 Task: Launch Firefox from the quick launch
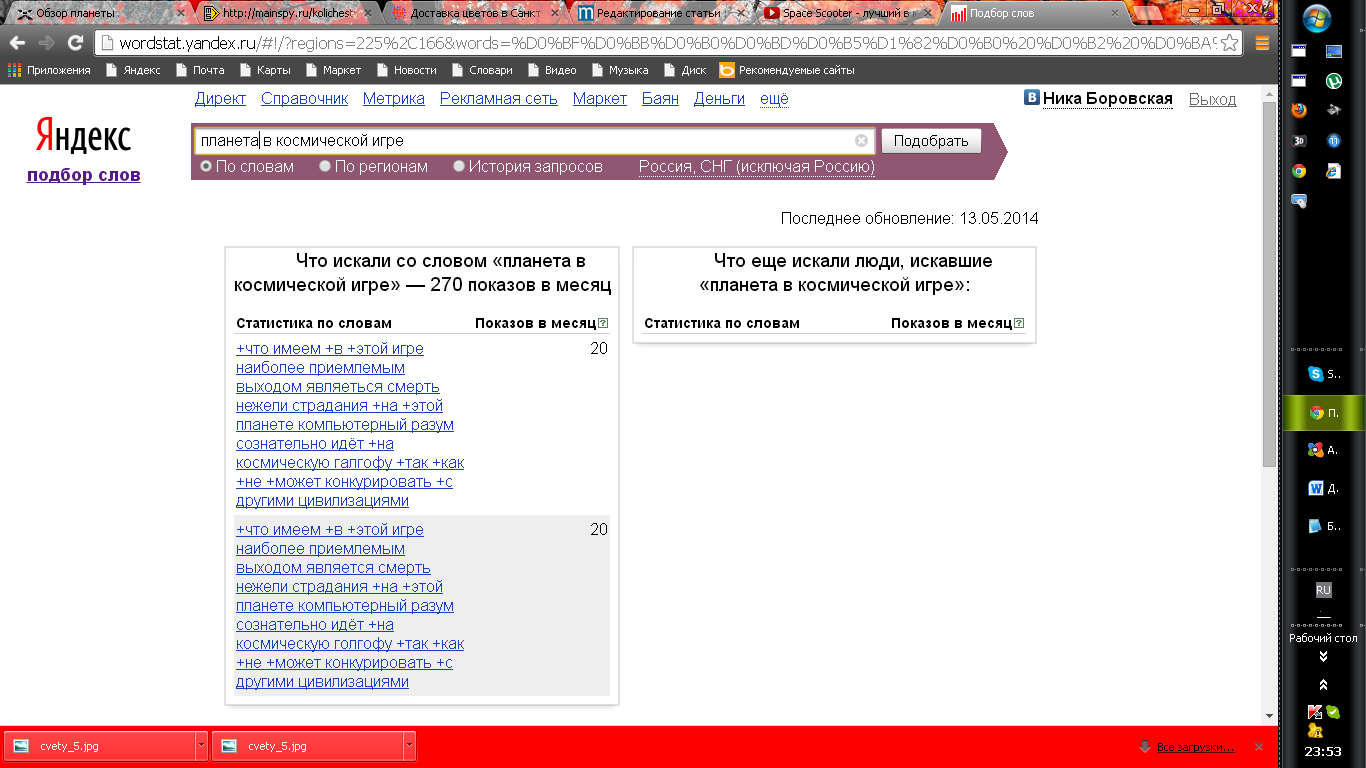(1299, 110)
